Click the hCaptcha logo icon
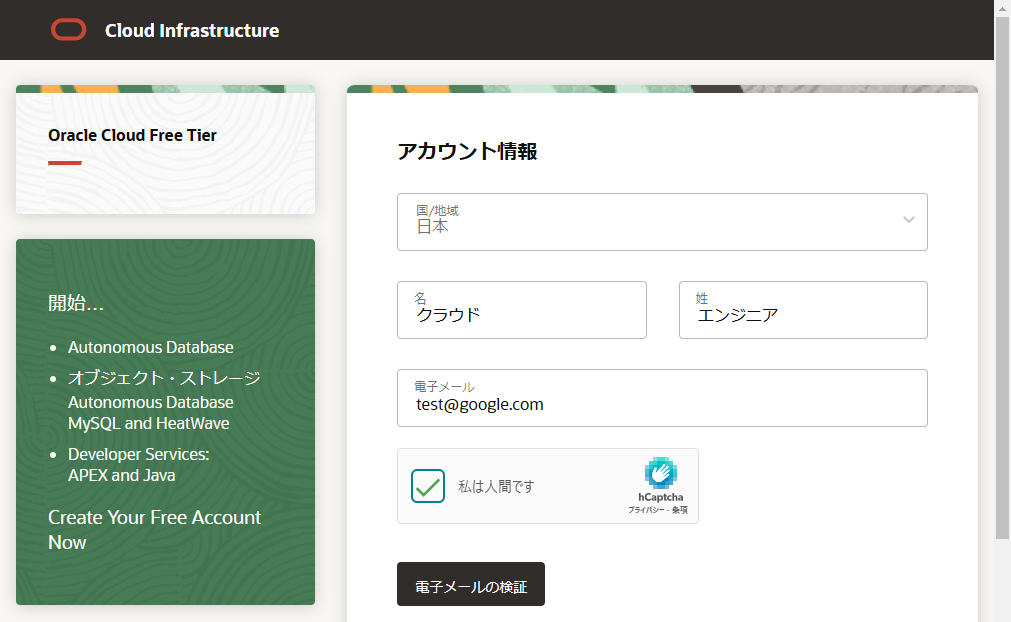This screenshot has height=622, width=1011. tap(660, 473)
